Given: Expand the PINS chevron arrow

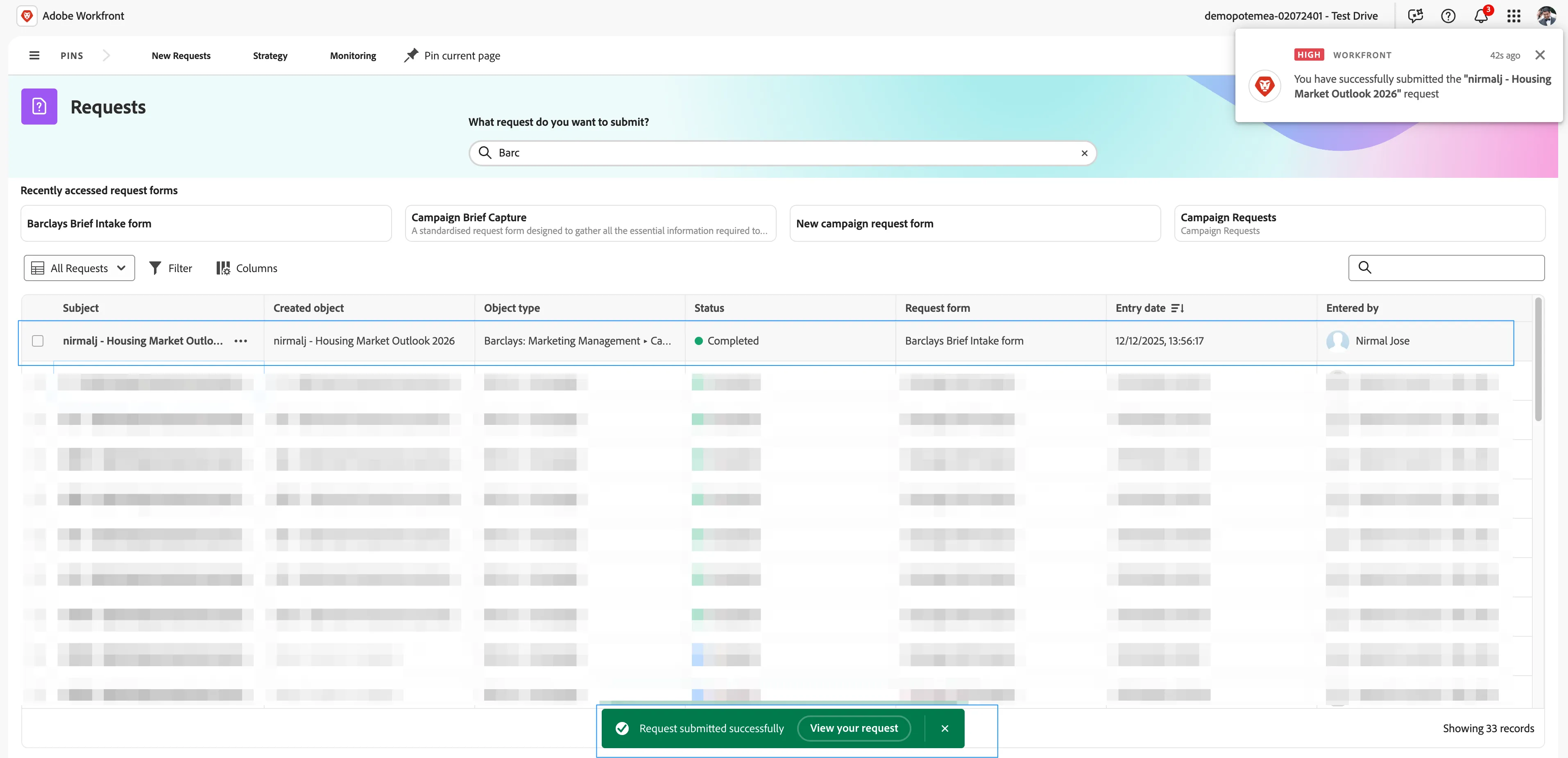Looking at the screenshot, I should (x=106, y=55).
